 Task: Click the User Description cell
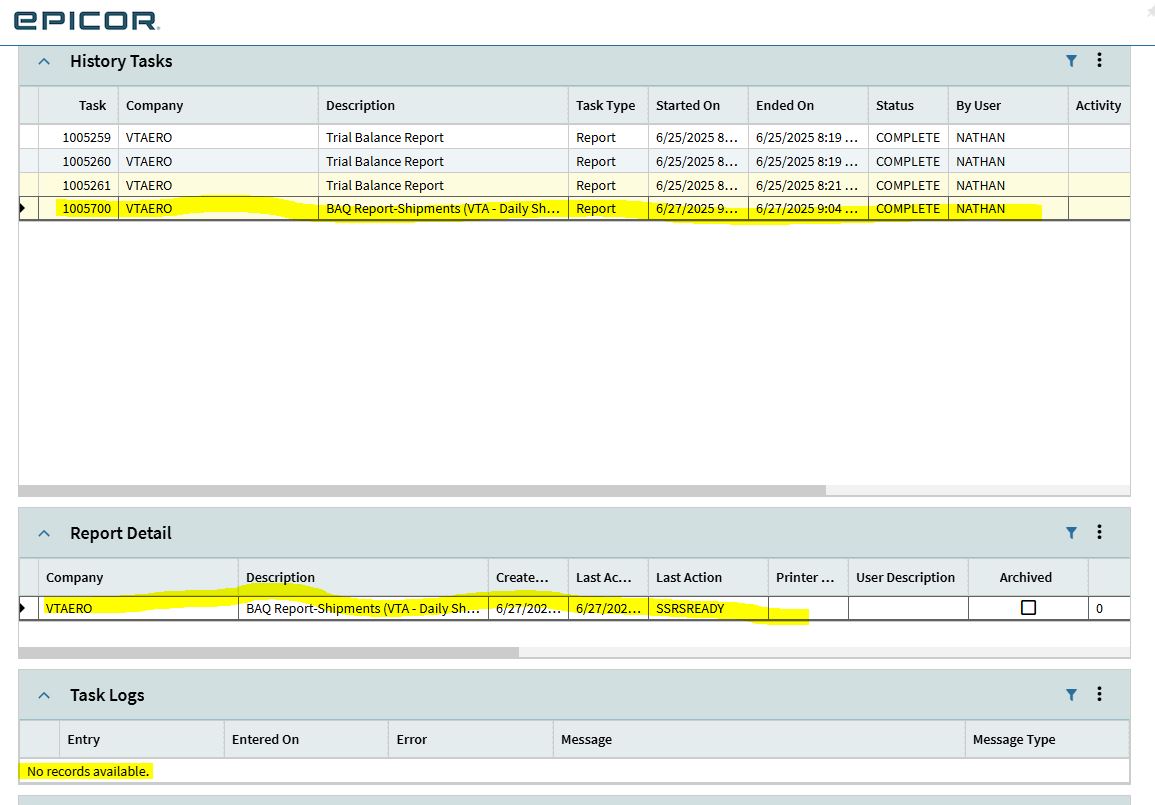tap(908, 608)
